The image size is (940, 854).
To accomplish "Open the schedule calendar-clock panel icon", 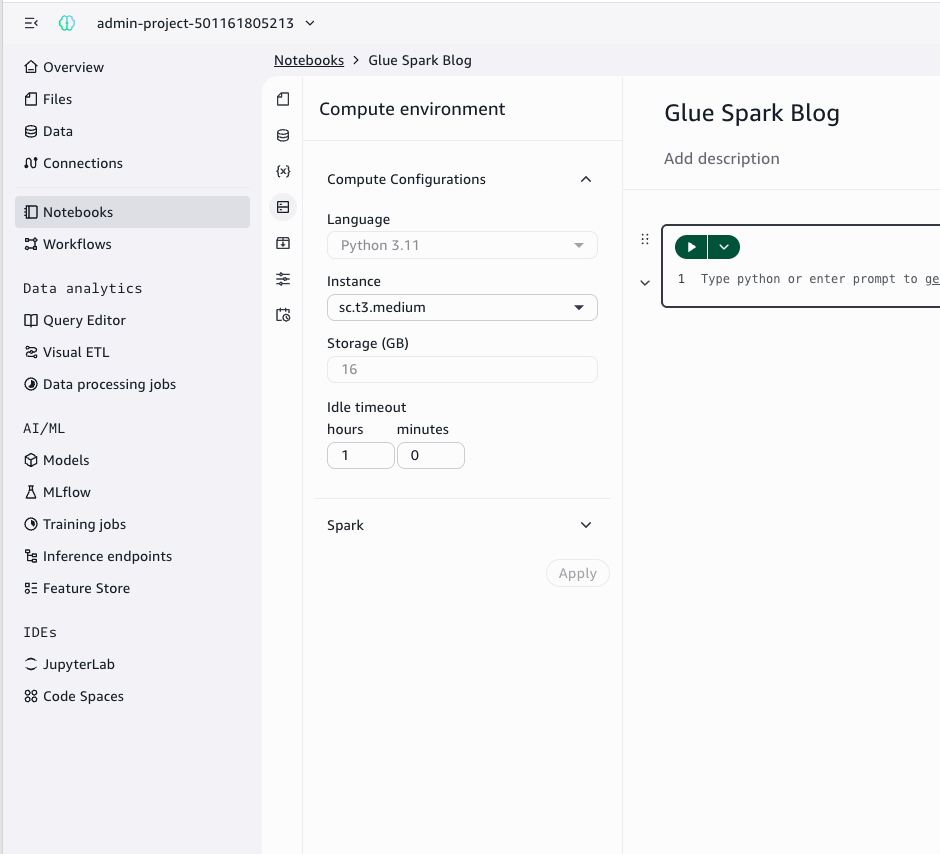I will [283, 315].
